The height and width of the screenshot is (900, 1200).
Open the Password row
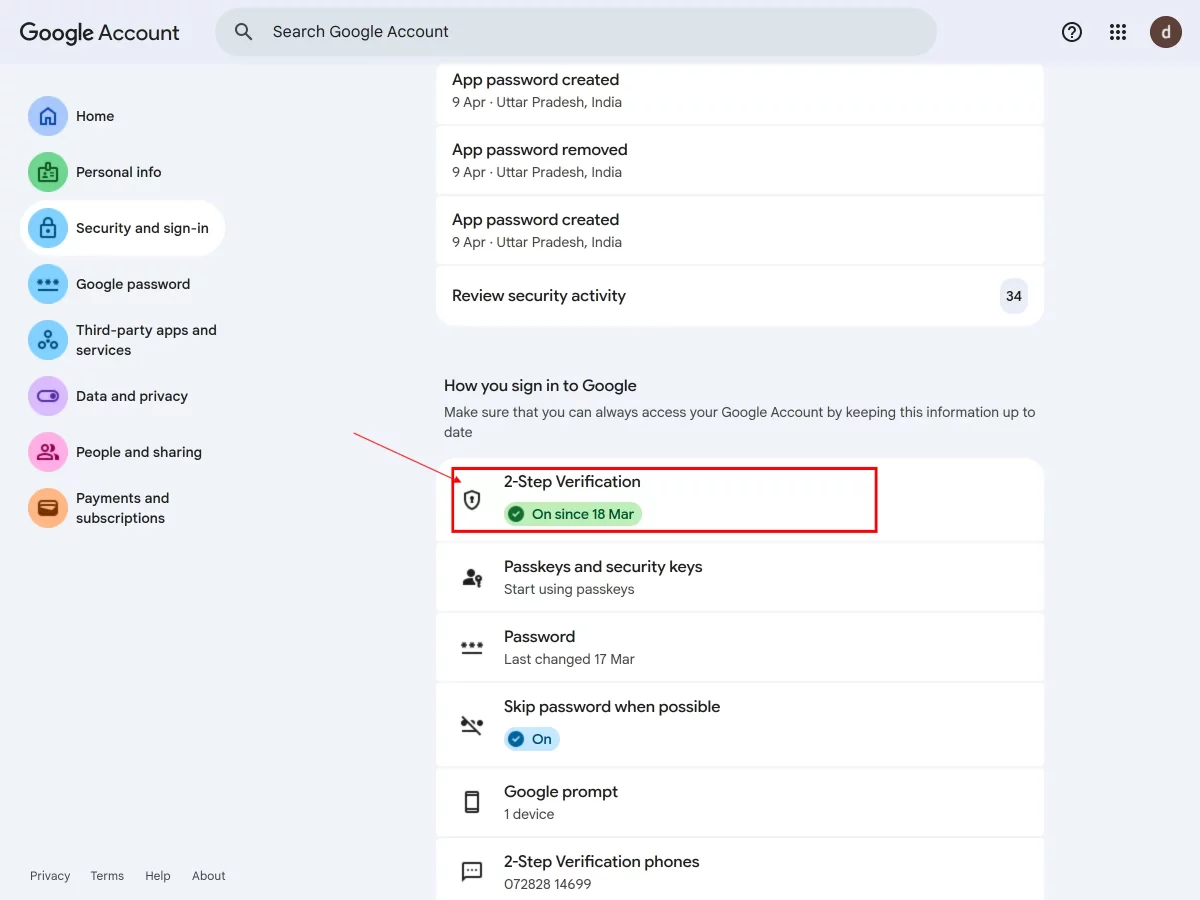[x=740, y=647]
